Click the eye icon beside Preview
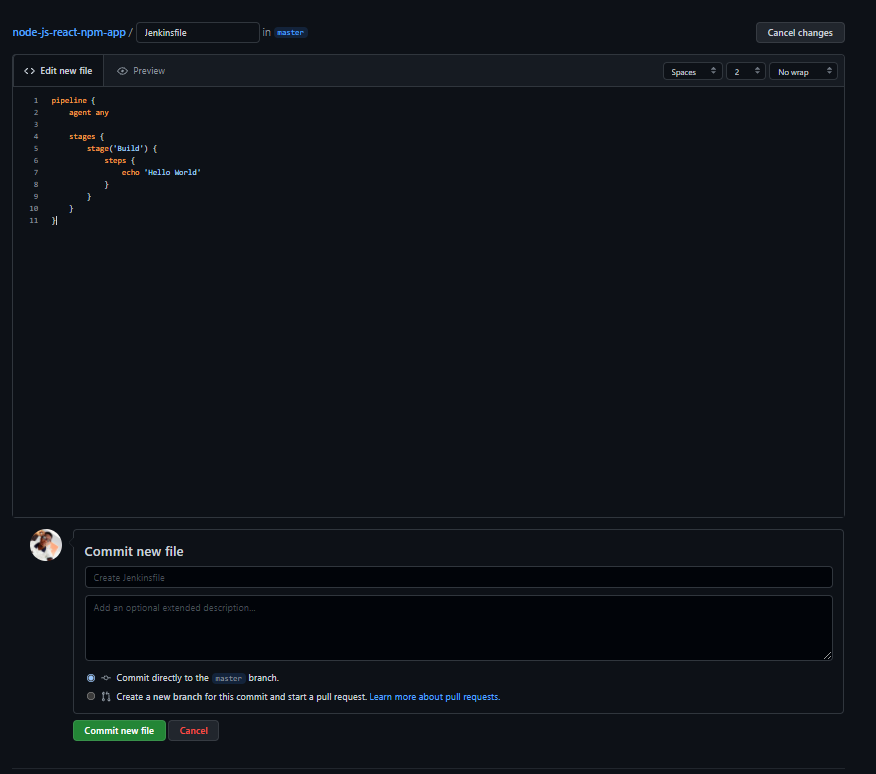Screen dimensions: 876x774 (122, 71)
